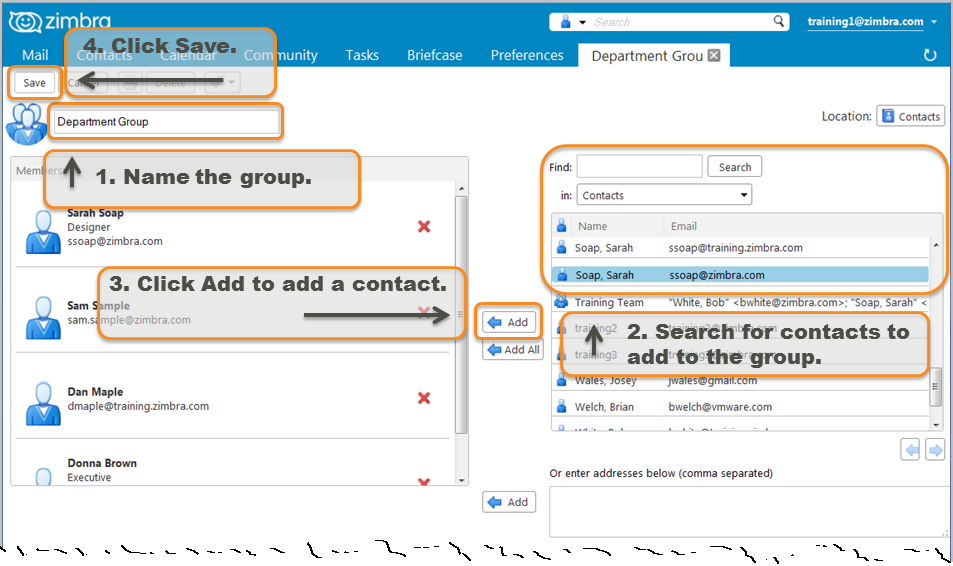Open the 'in: Contacts' dropdown

coord(664,195)
